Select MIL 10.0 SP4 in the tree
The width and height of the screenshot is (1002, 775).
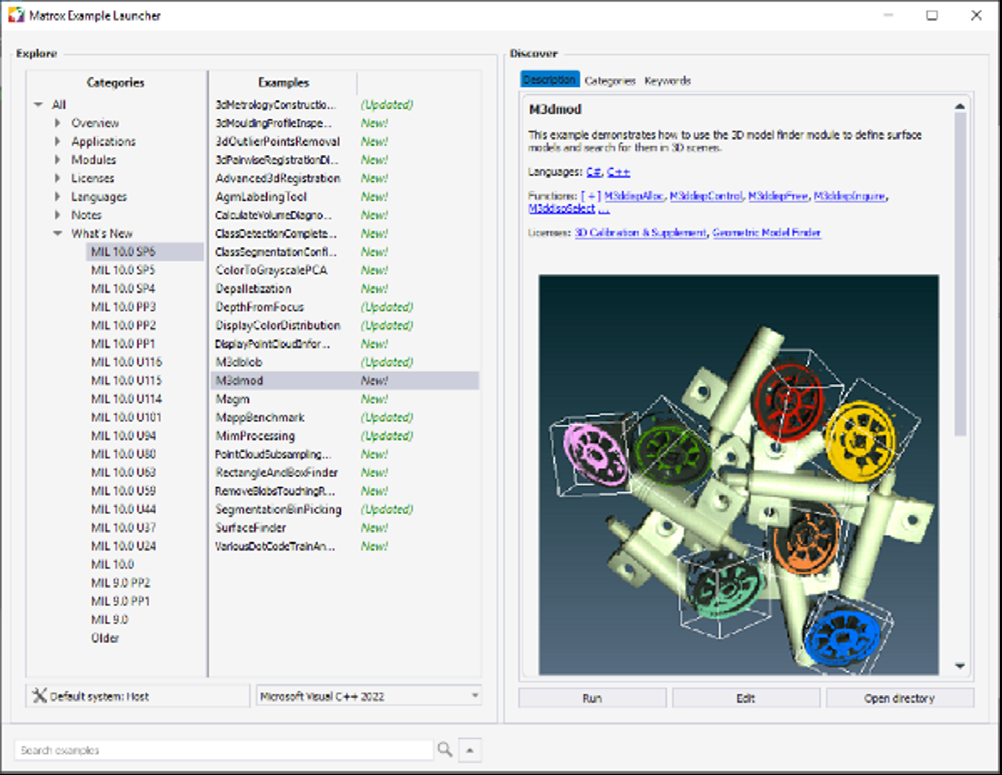tap(123, 289)
